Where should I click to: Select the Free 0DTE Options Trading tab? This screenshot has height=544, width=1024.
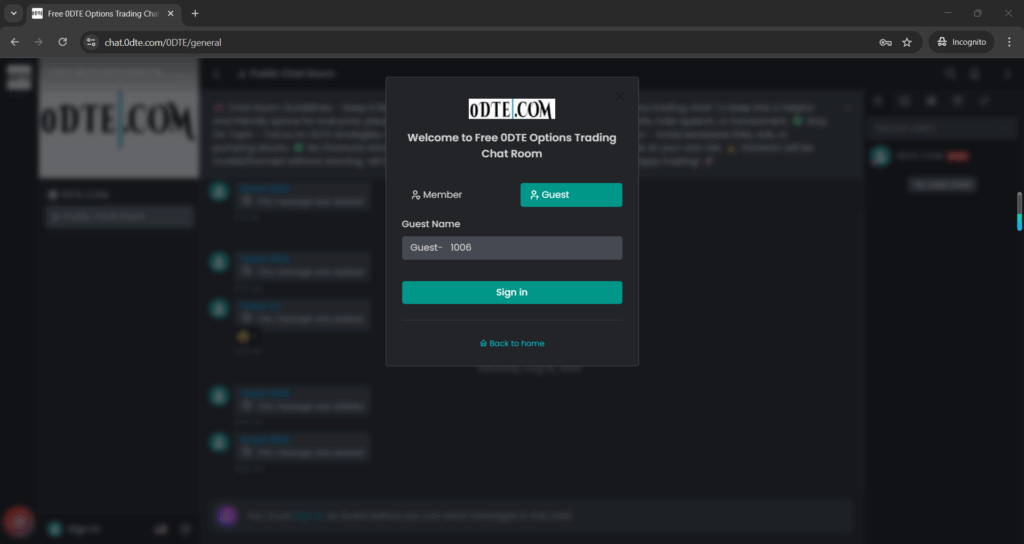click(x=104, y=13)
